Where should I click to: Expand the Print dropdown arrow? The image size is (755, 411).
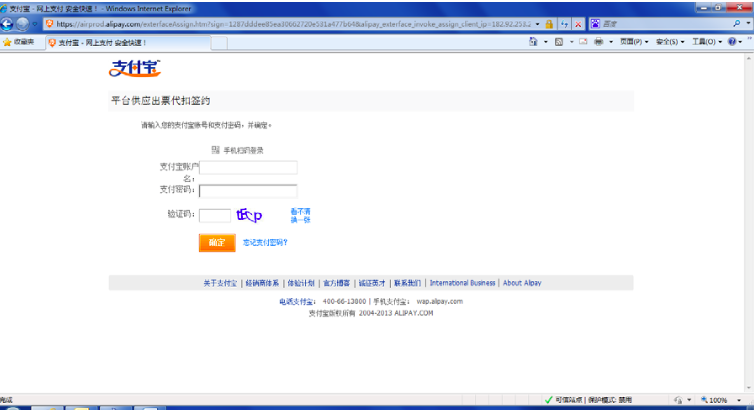tap(611, 42)
